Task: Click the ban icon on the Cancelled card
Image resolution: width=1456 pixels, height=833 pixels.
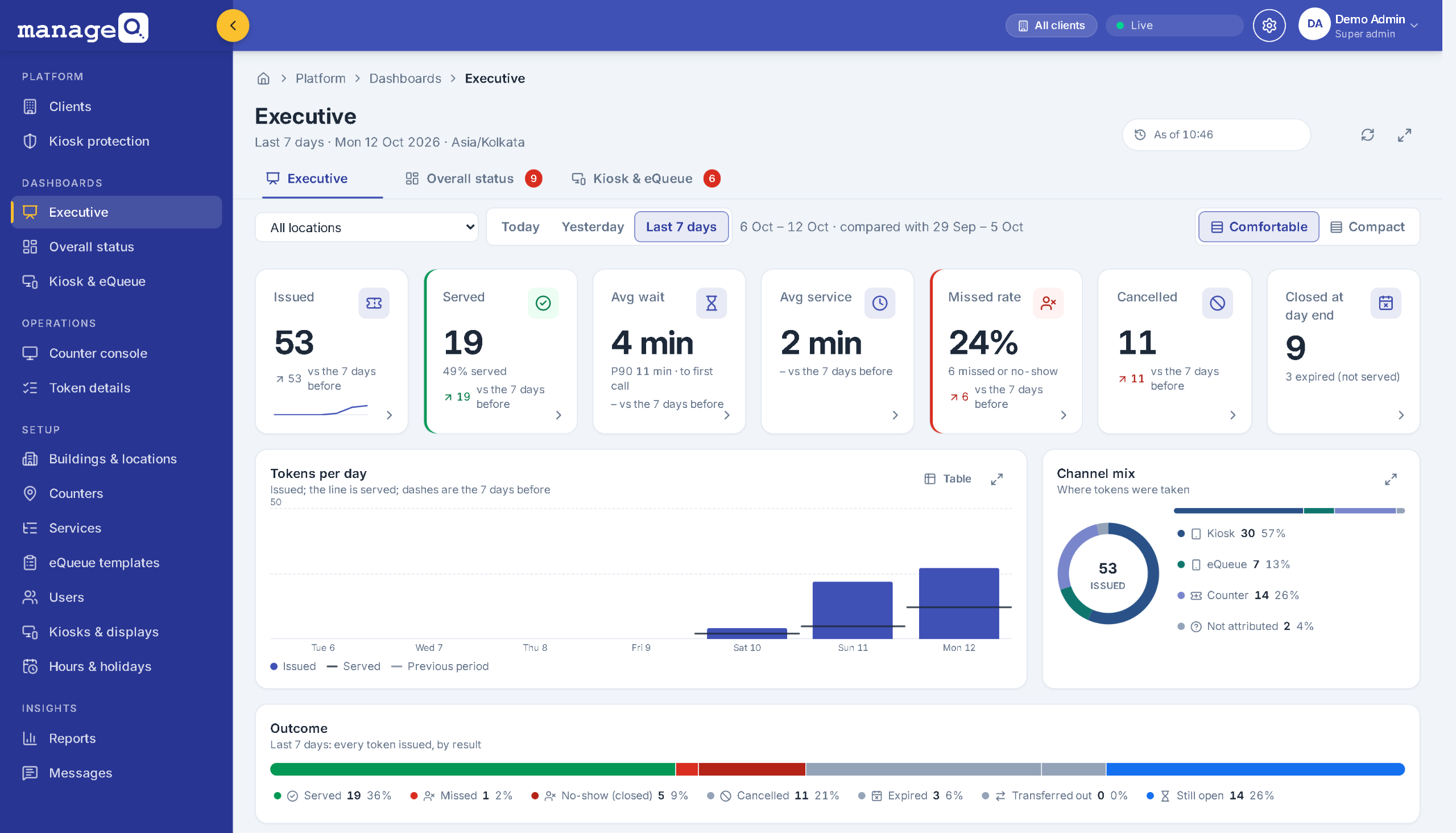Action: click(1217, 303)
